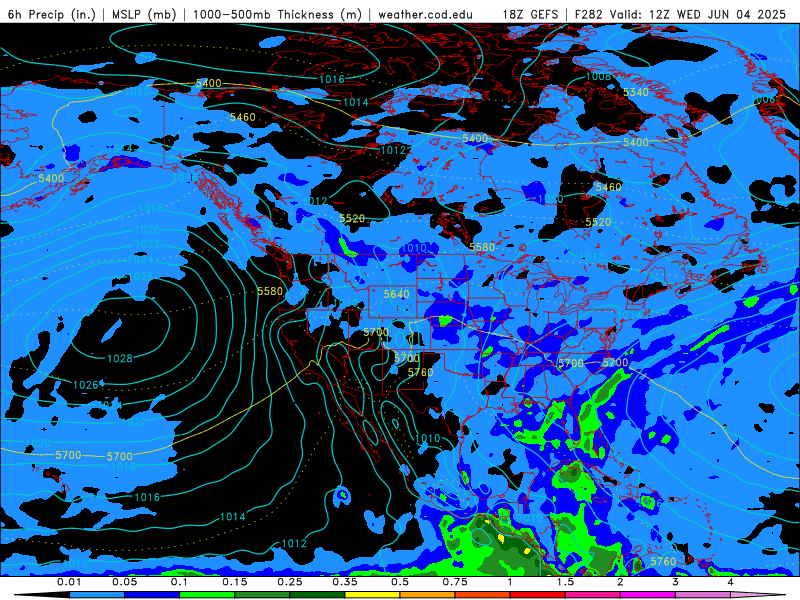Select the magenta 2 inch legend swatch

tap(648, 595)
